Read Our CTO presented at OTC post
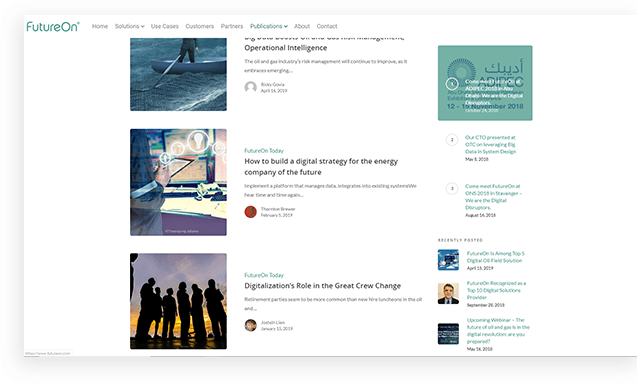 [x=490, y=144]
